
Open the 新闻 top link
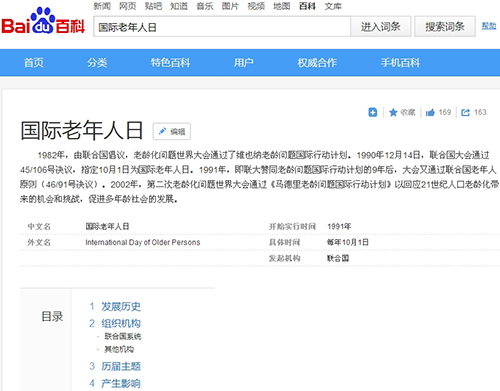pyautogui.click(x=102, y=6)
